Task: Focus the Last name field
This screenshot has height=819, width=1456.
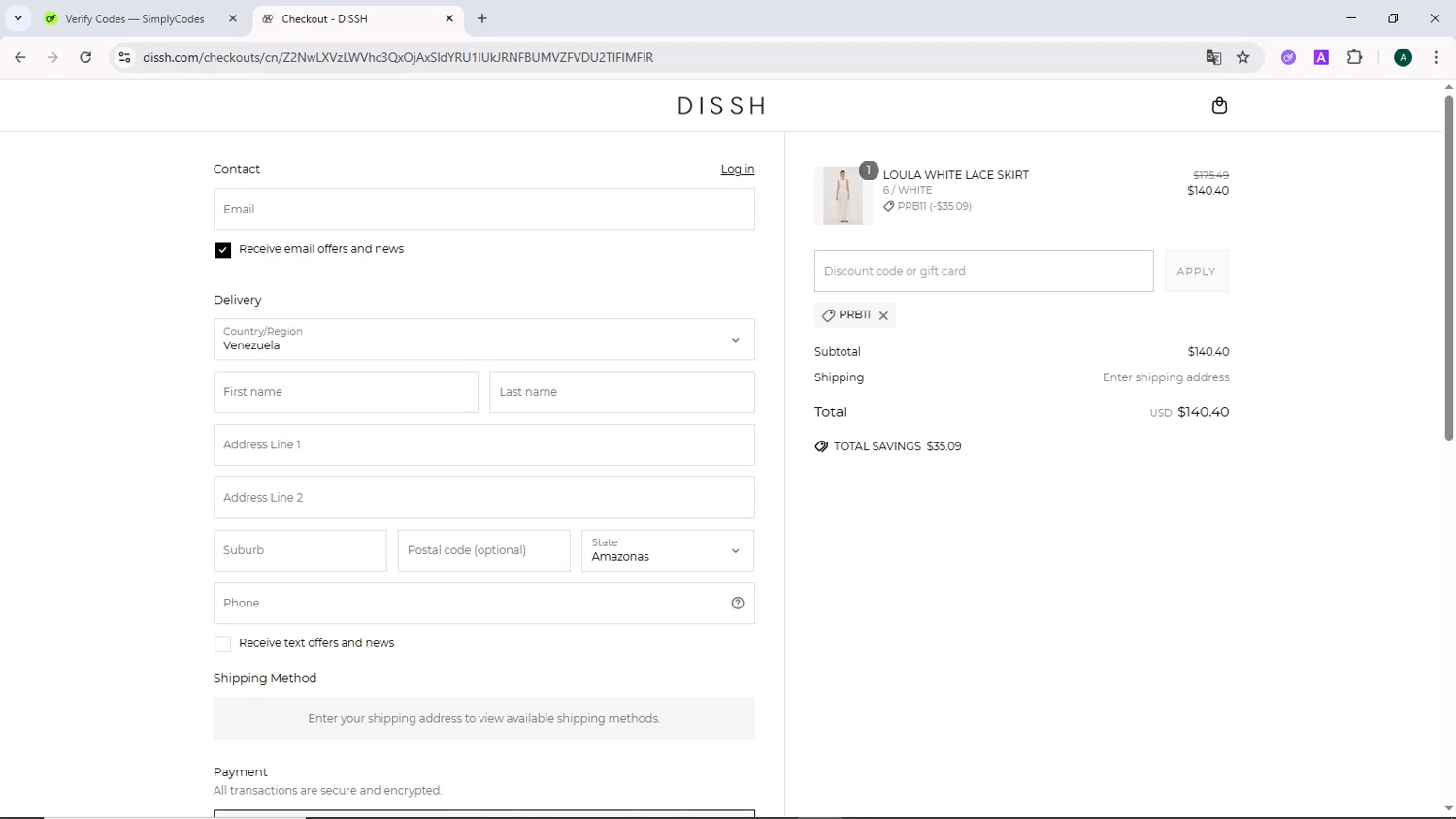Action: pos(621,392)
